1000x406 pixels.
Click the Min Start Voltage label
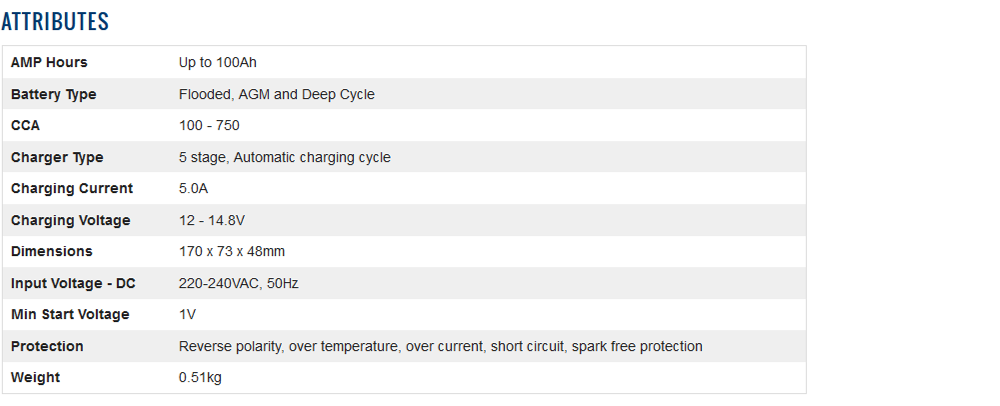[70, 314]
